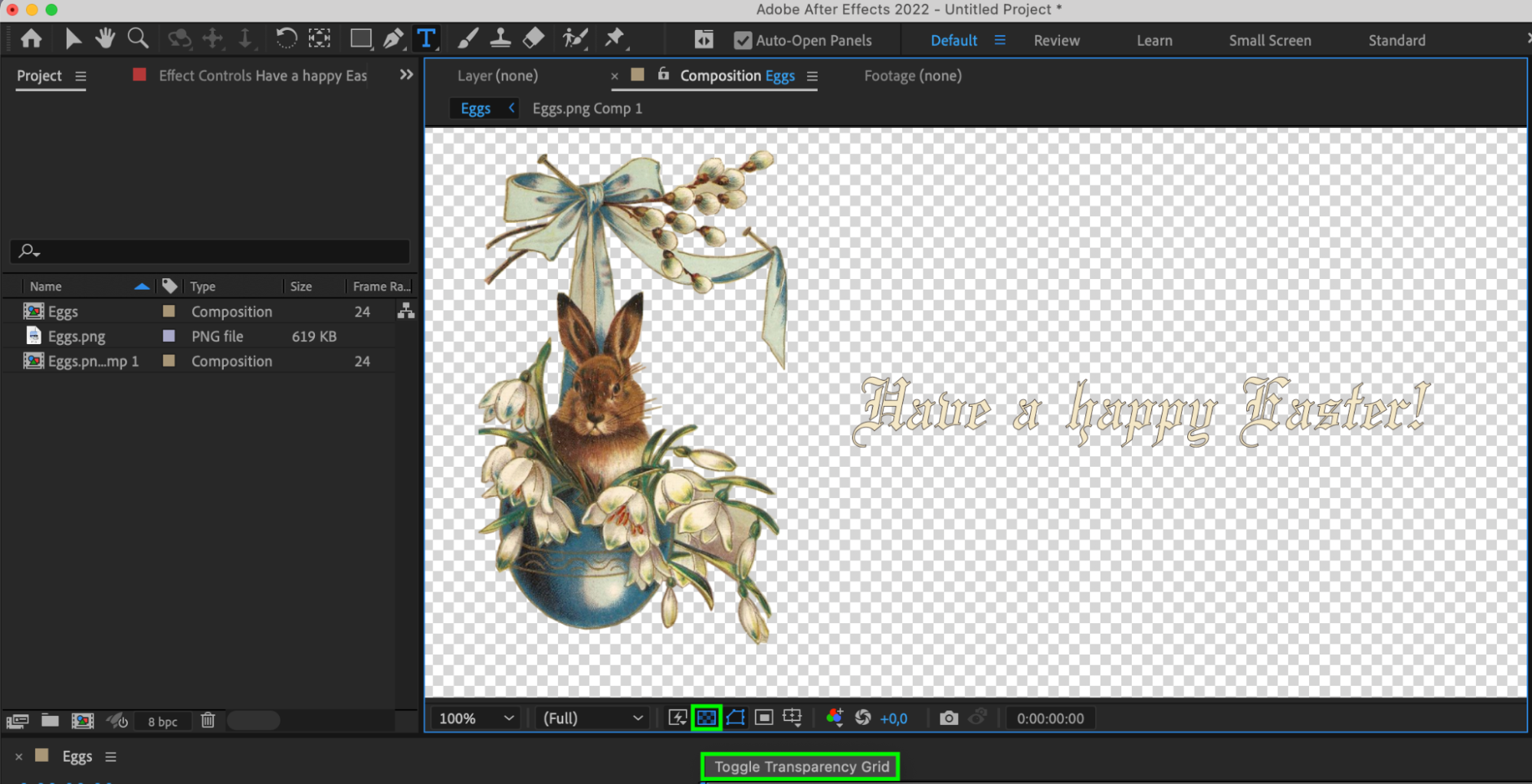Viewport: 1532px width, 784px height.
Task: Open Show Channel and color management menu
Action: point(835,718)
